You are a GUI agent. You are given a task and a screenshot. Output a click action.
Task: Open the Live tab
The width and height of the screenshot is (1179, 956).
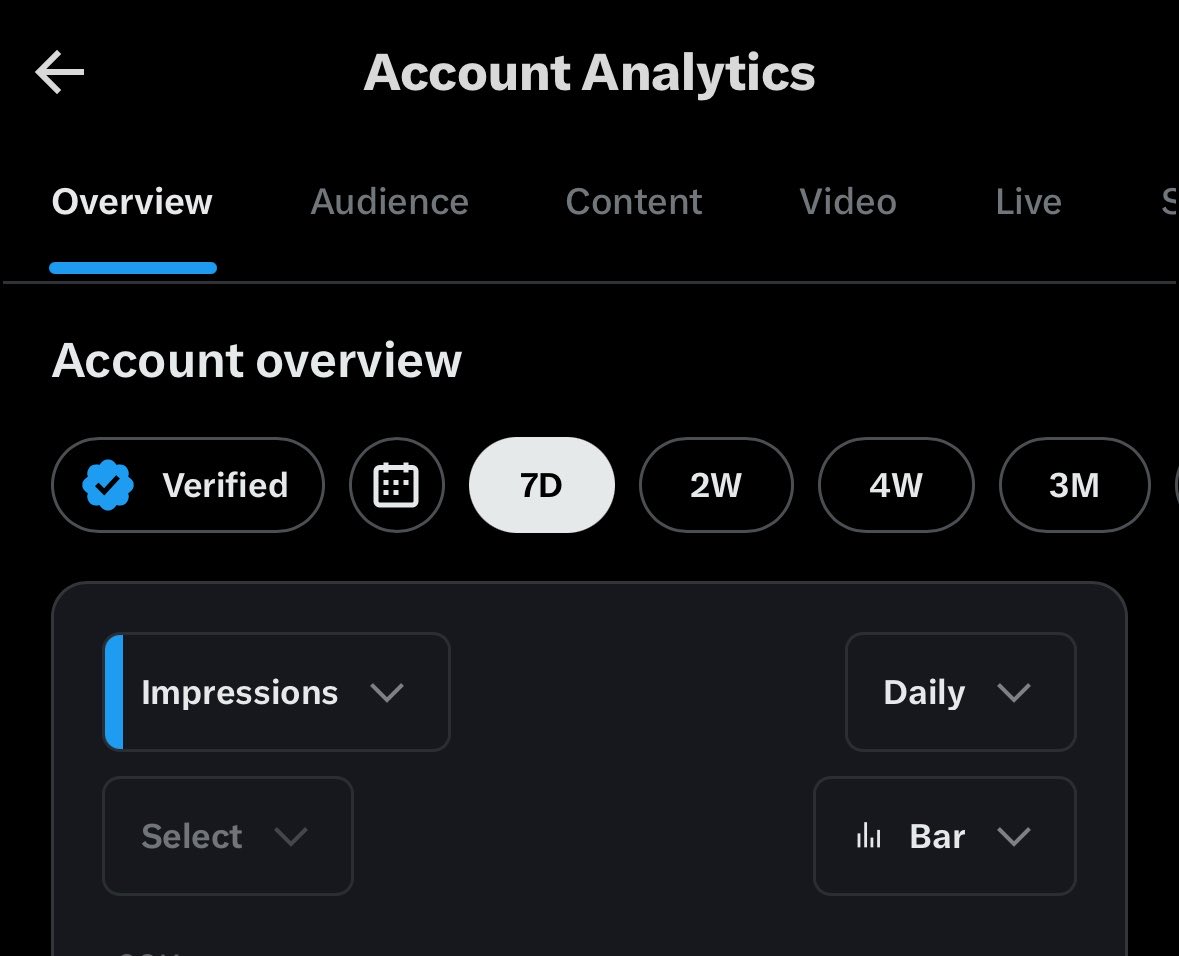coord(1029,202)
